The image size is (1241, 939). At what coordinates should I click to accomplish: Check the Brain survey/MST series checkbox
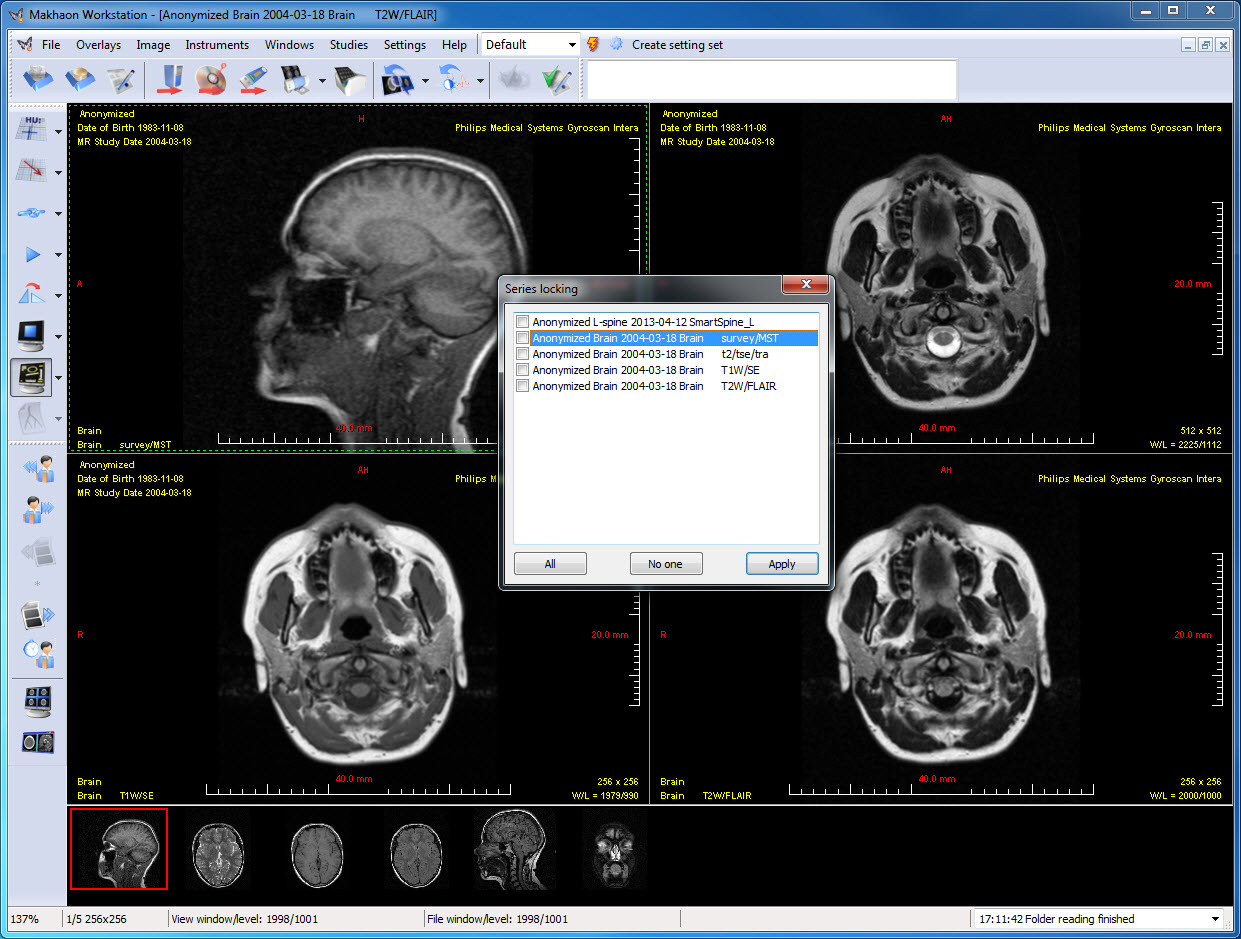(522, 338)
